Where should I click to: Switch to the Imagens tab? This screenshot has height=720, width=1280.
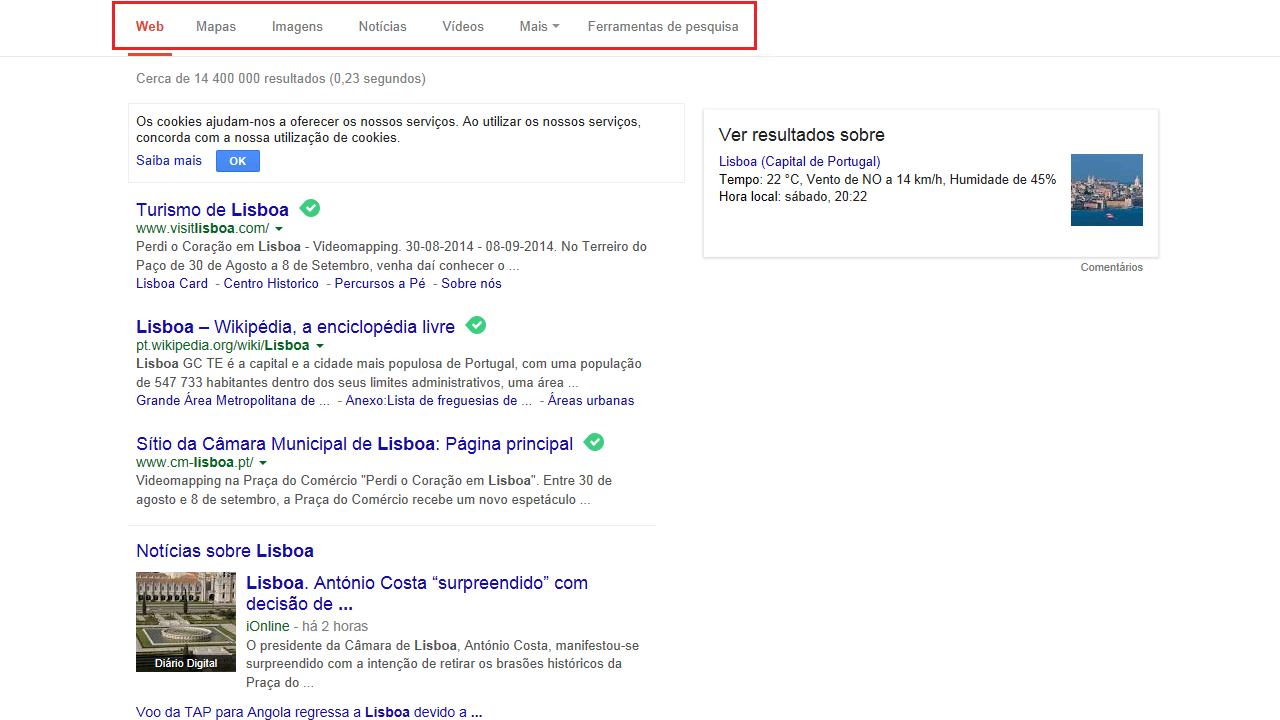pos(297,27)
